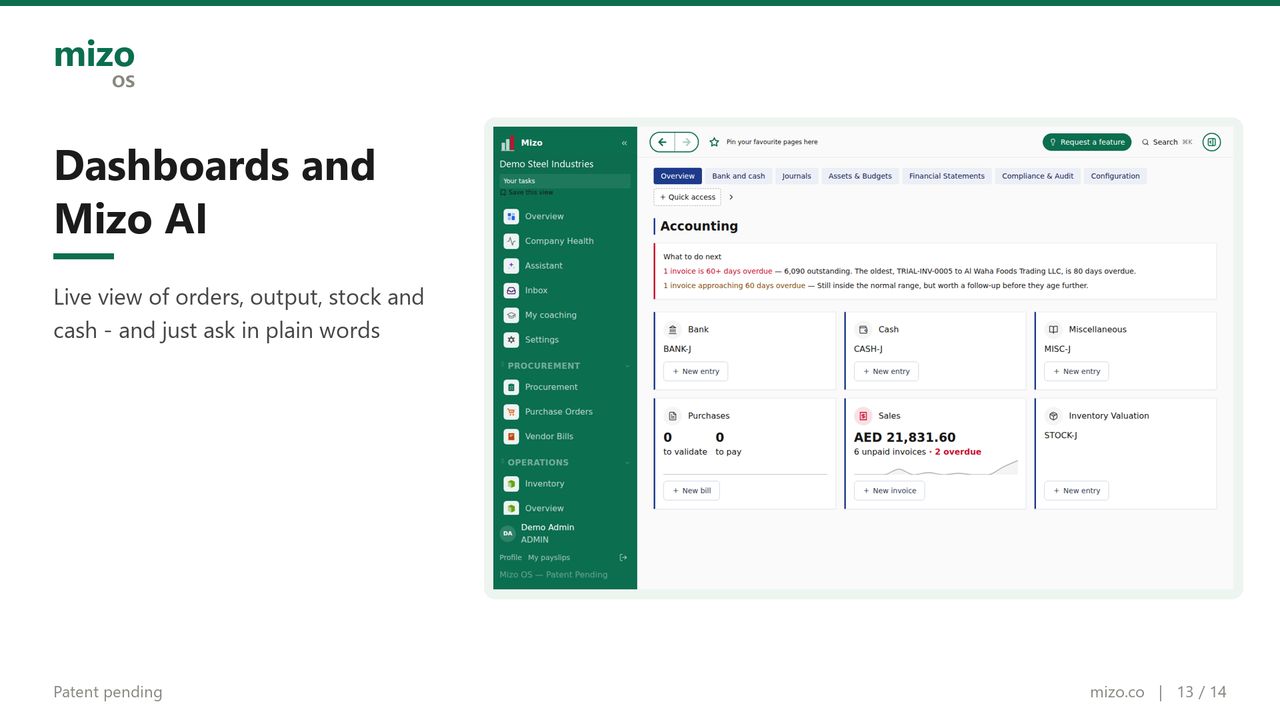
Task: Open the Compliance & Audit tab
Action: (x=1038, y=176)
